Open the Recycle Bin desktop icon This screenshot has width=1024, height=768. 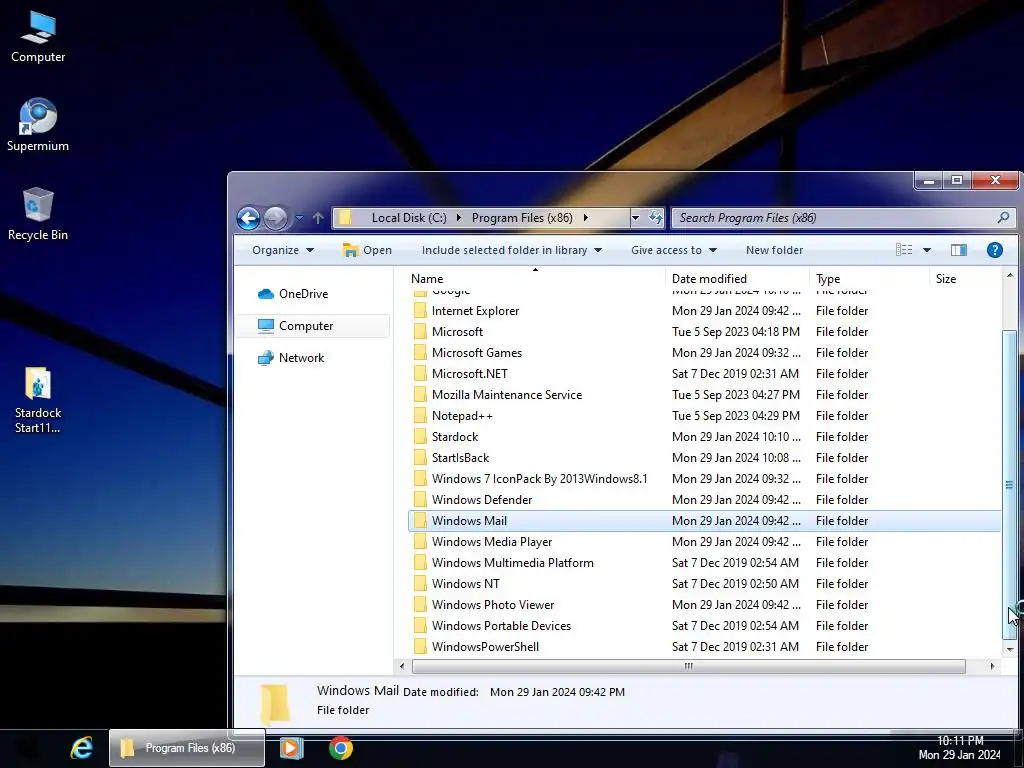coord(38,214)
